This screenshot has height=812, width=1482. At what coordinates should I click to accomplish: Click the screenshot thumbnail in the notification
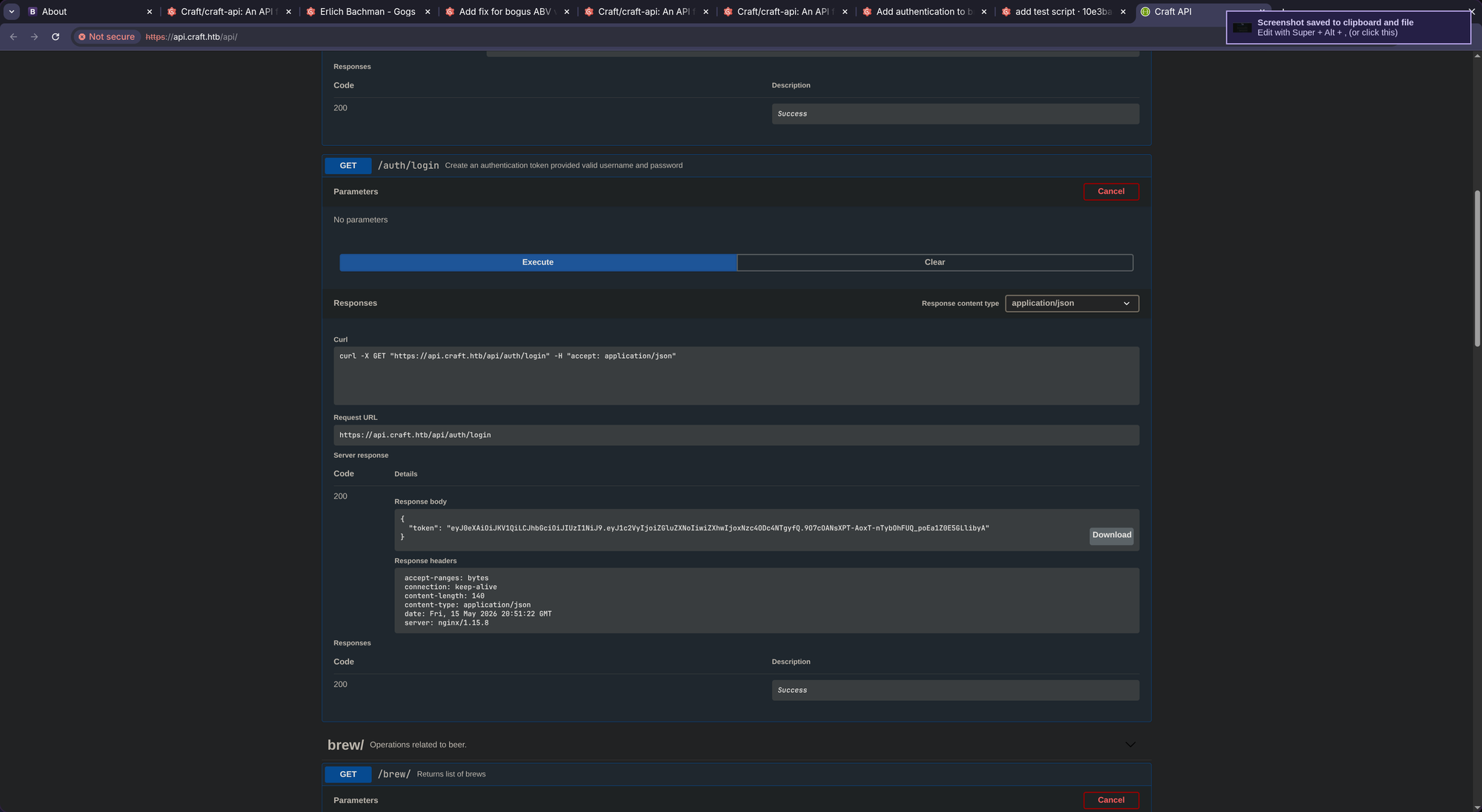1243,28
